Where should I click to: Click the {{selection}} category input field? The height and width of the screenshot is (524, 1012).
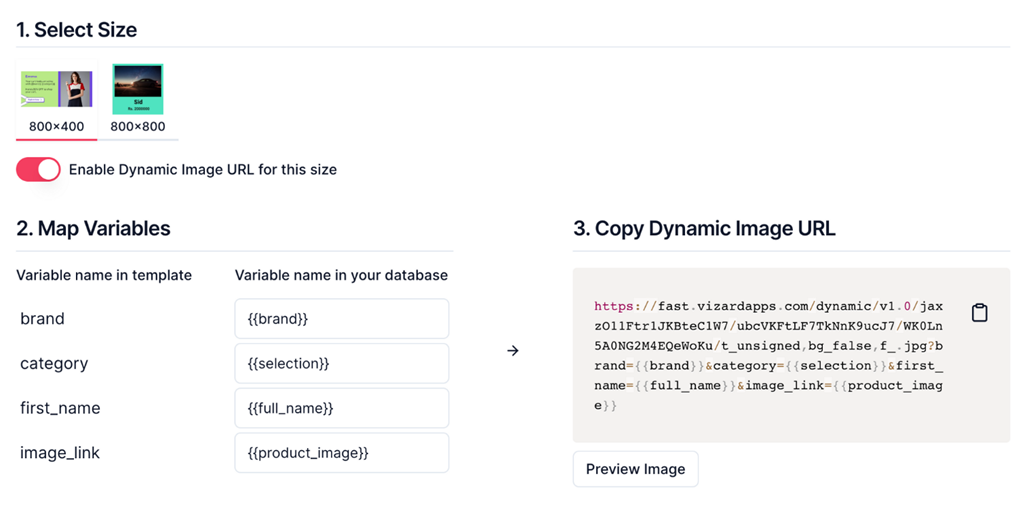point(341,363)
